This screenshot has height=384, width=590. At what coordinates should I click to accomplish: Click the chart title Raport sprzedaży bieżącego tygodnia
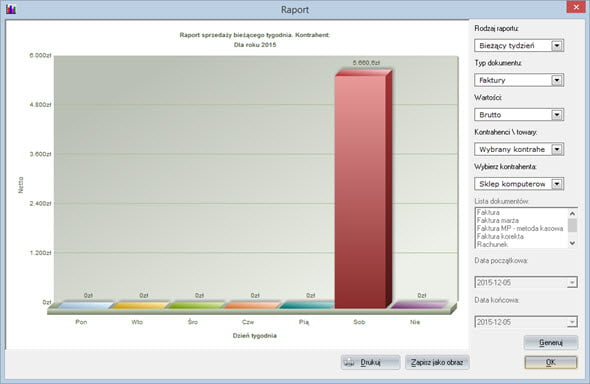pyautogui.click(x=255, y=35)
